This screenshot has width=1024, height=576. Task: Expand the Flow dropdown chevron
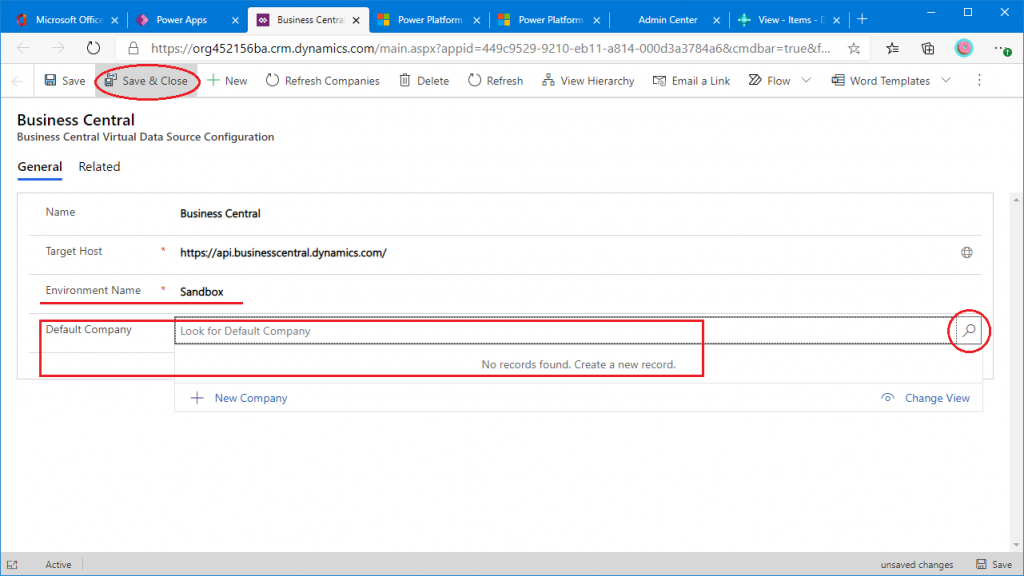coord(806,80)
